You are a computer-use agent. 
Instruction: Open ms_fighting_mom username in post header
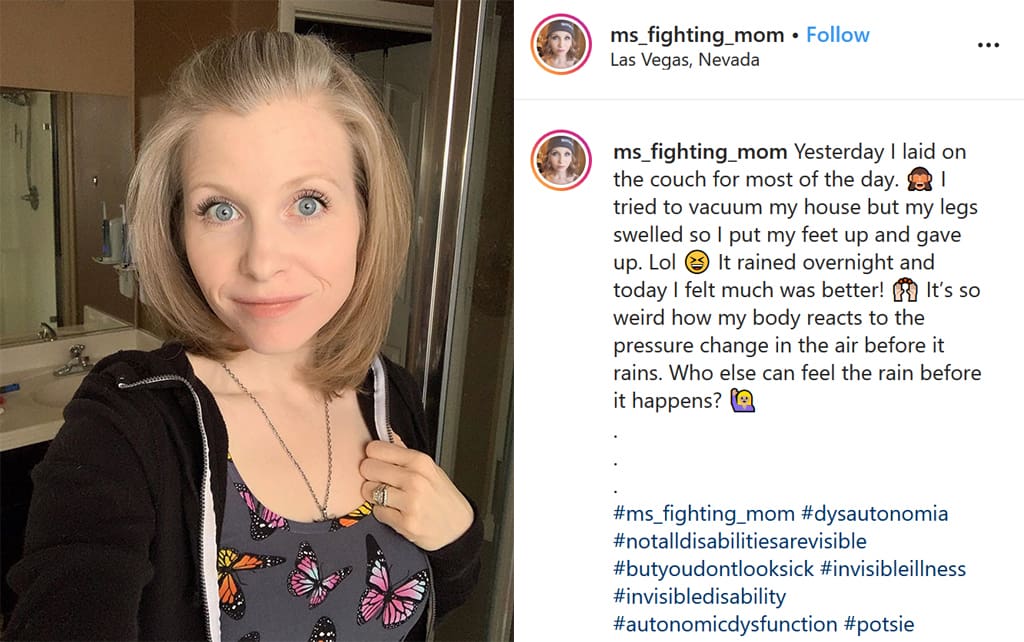point(697,35)
